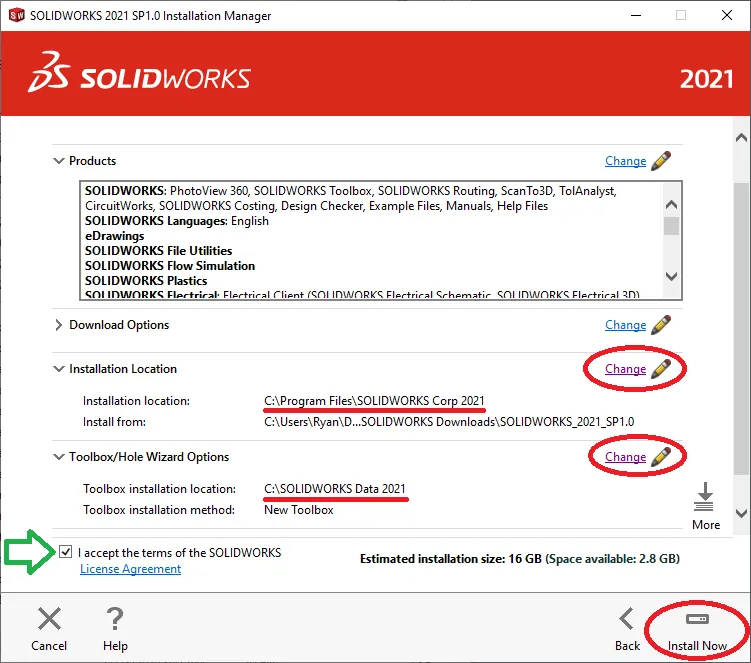Click the products list scroll up arrow
751x663 pixels.
671,205
